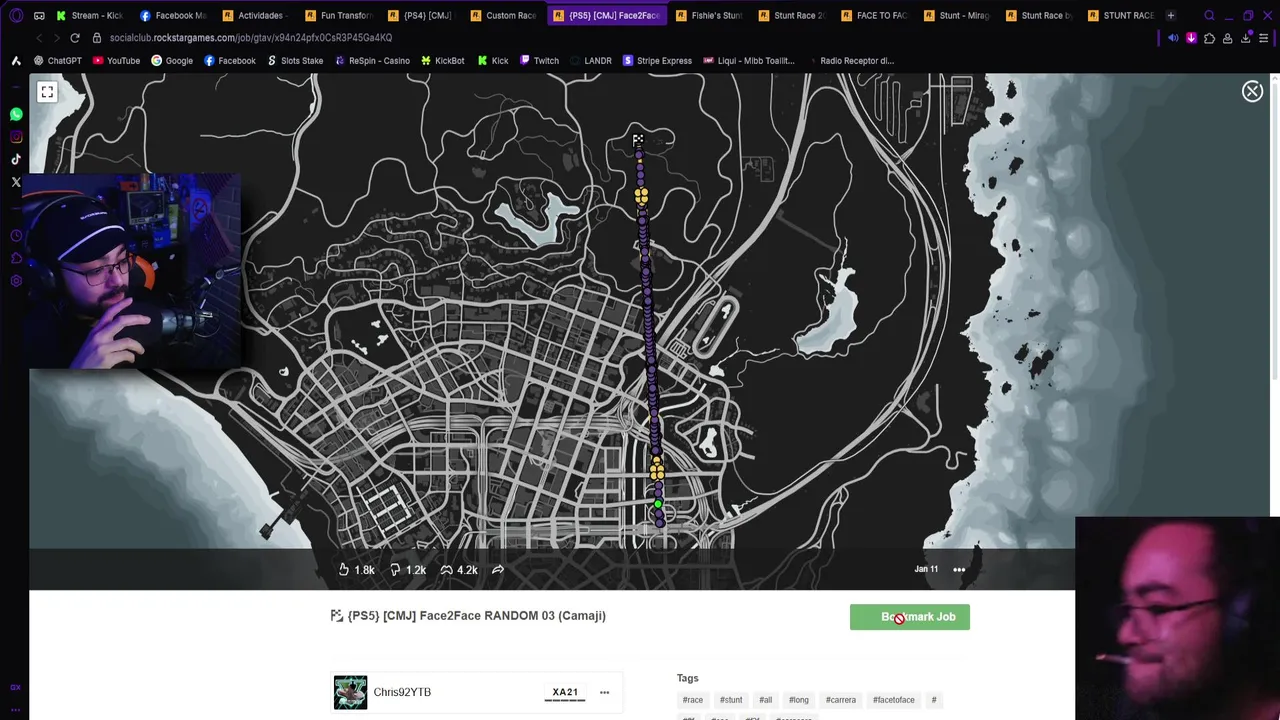Open YouTube bookmark
This screenshot has width=1280, height=720.
pyautogui.click(x=116, y=61)
